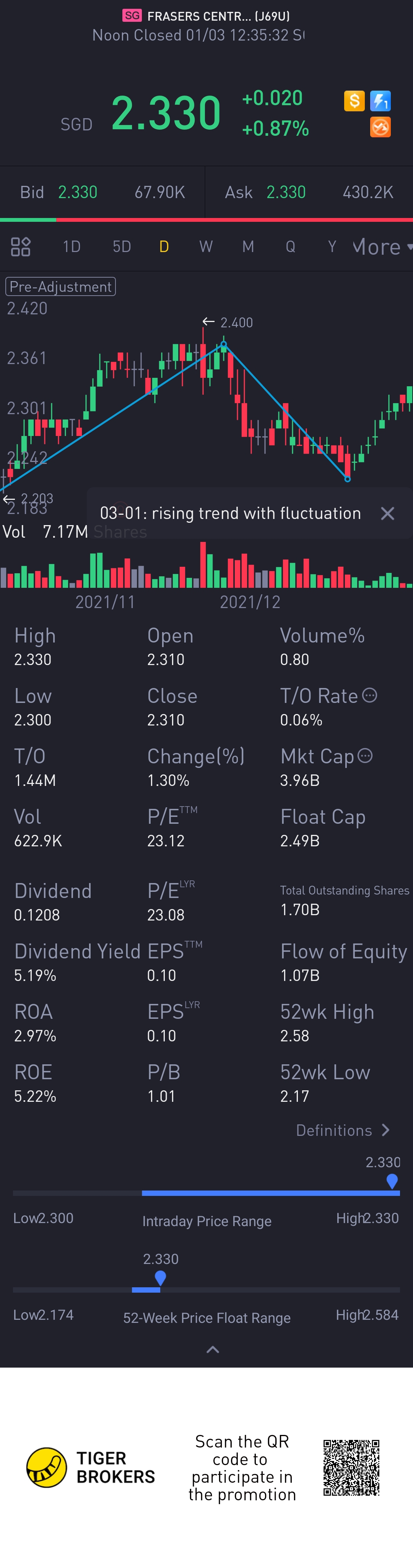Toggle the Pre-Adjustment chart setting

(x=61, y=287)
